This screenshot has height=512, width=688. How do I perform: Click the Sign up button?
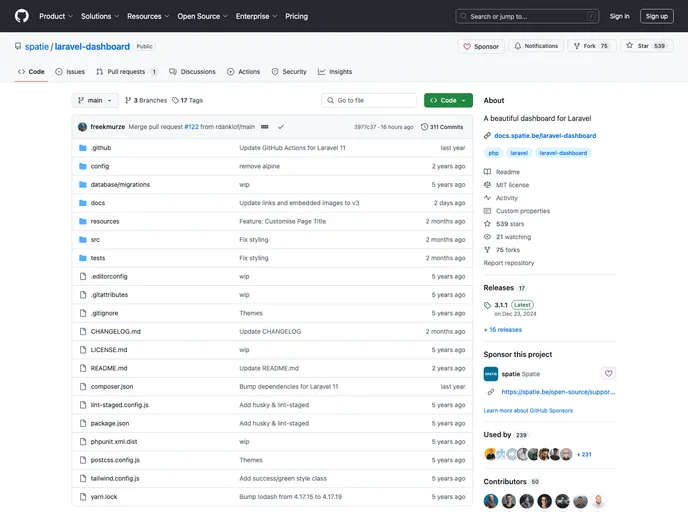(x=656, y=16)
